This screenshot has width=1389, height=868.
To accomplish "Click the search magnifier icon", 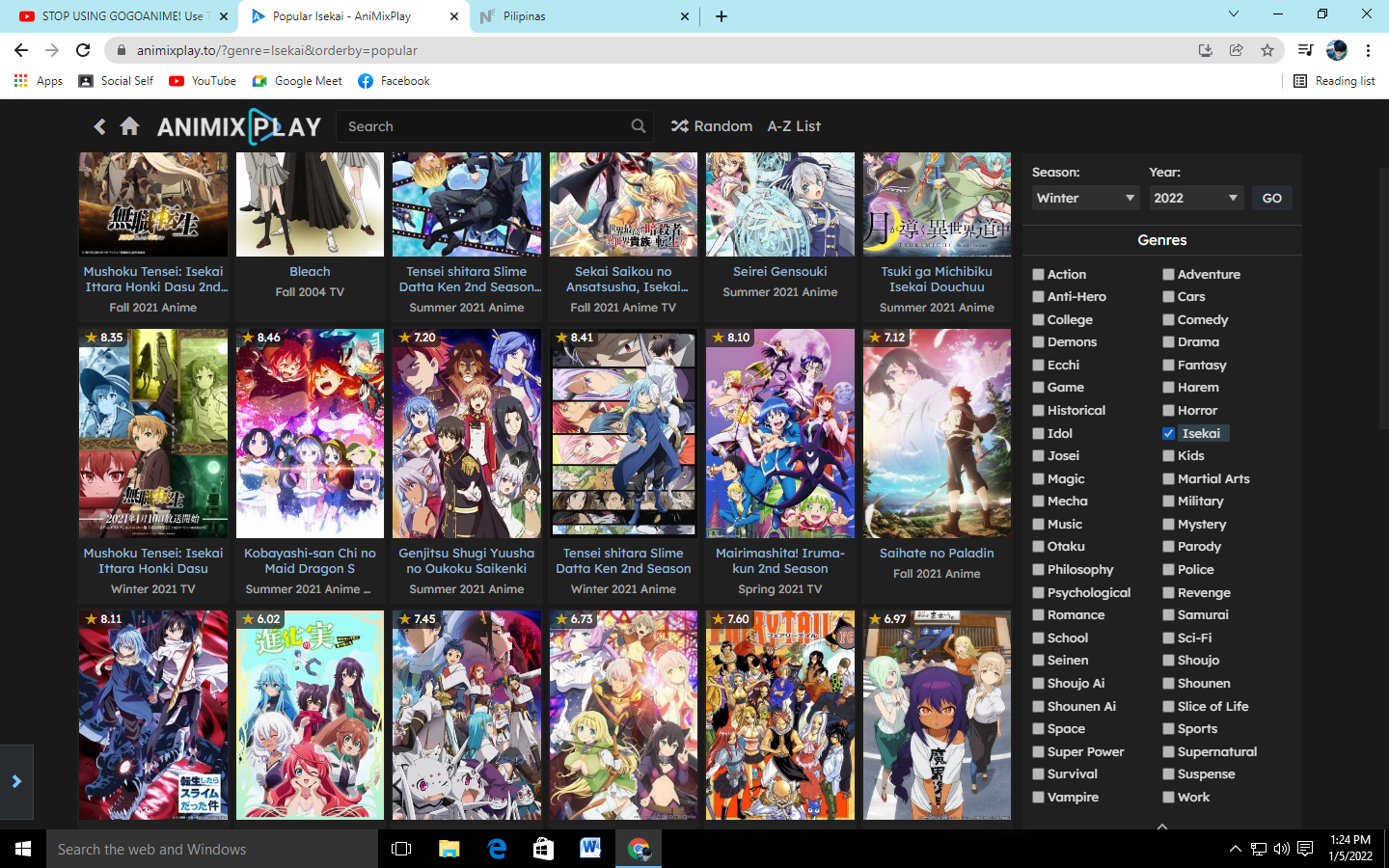I will click(x=639, y=126).
